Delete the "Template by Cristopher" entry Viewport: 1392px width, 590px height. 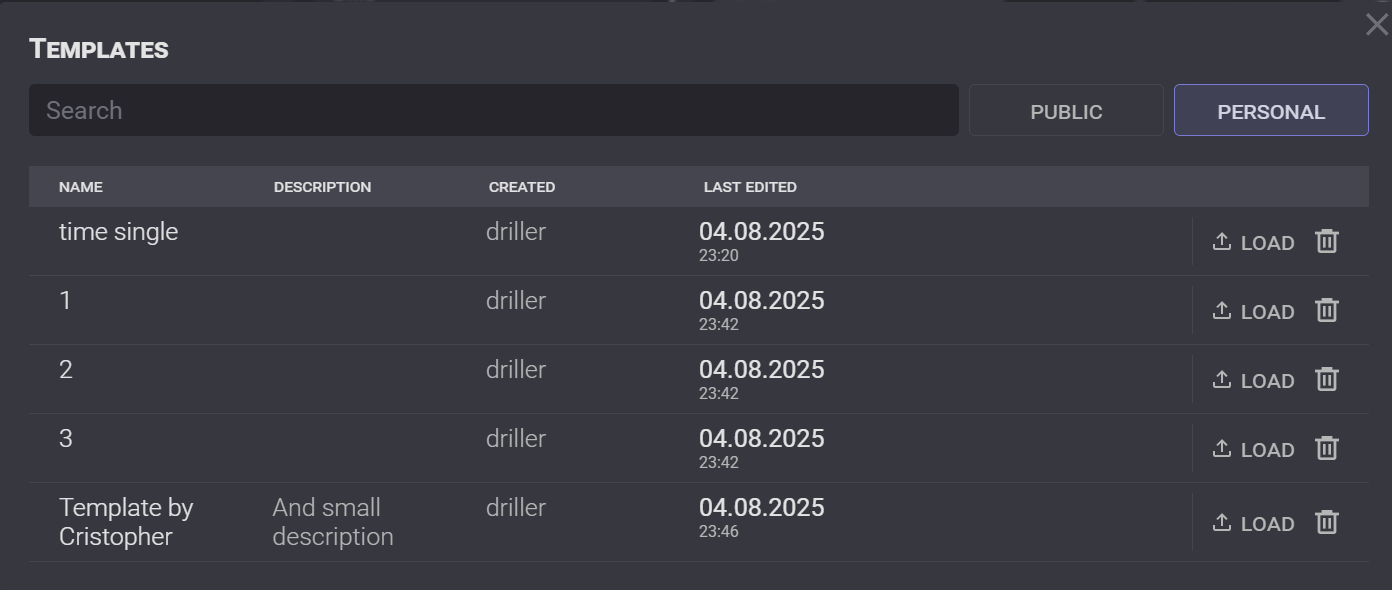[1326, 522]
